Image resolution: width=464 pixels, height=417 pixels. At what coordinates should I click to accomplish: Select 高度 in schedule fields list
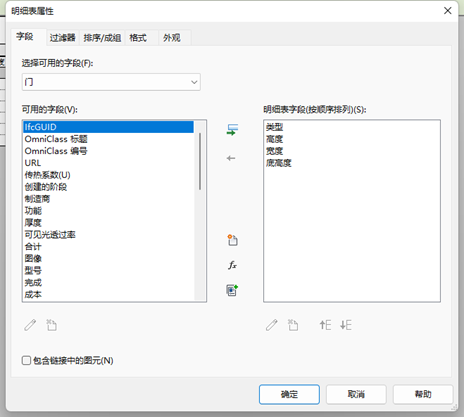352,139
